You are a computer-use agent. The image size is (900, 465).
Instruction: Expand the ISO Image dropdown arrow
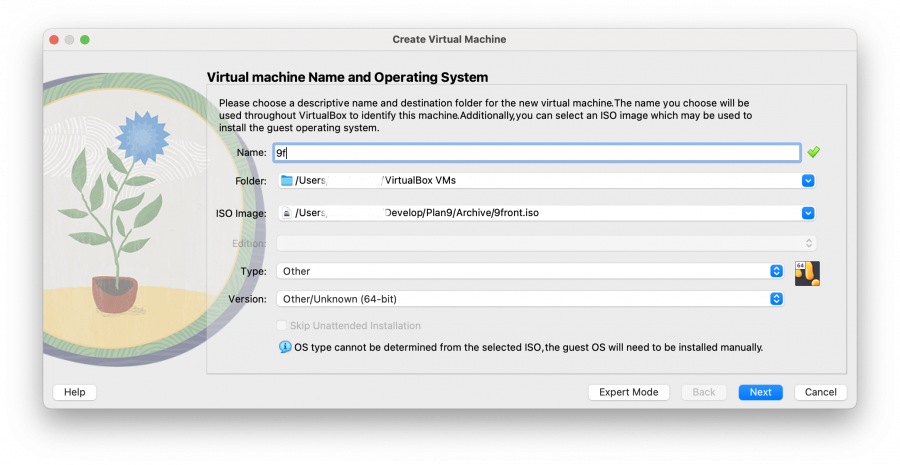coord(808,213)
